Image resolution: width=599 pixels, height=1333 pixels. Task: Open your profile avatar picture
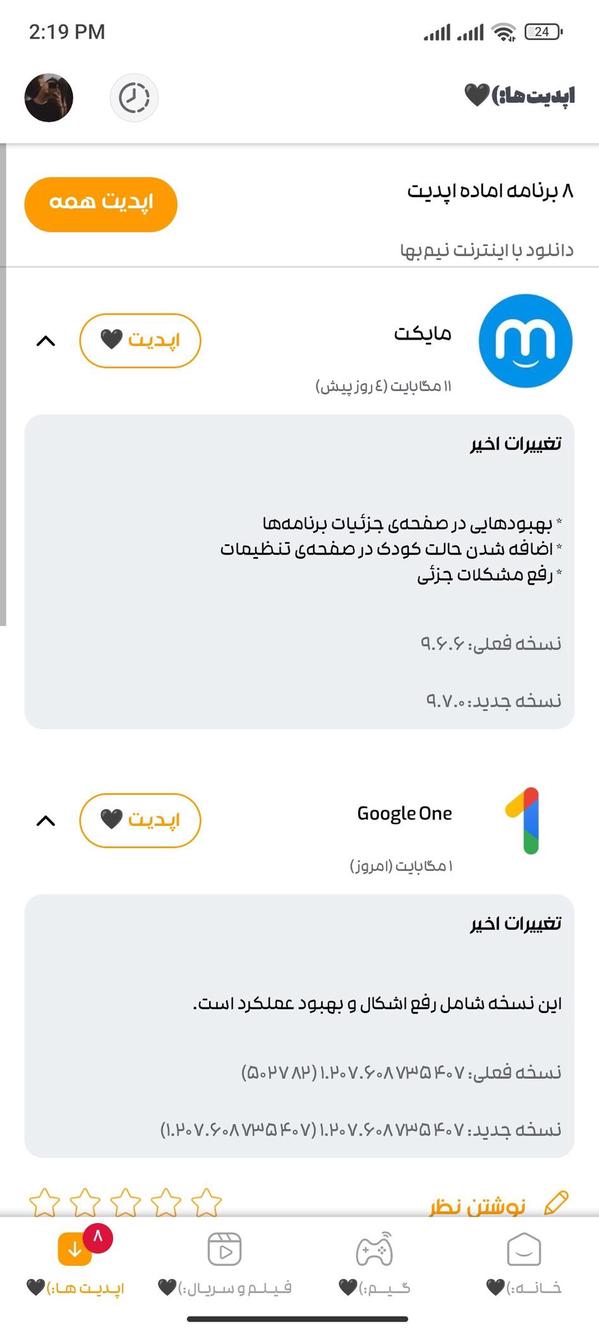pyautogui.click(x=49, y=99)
